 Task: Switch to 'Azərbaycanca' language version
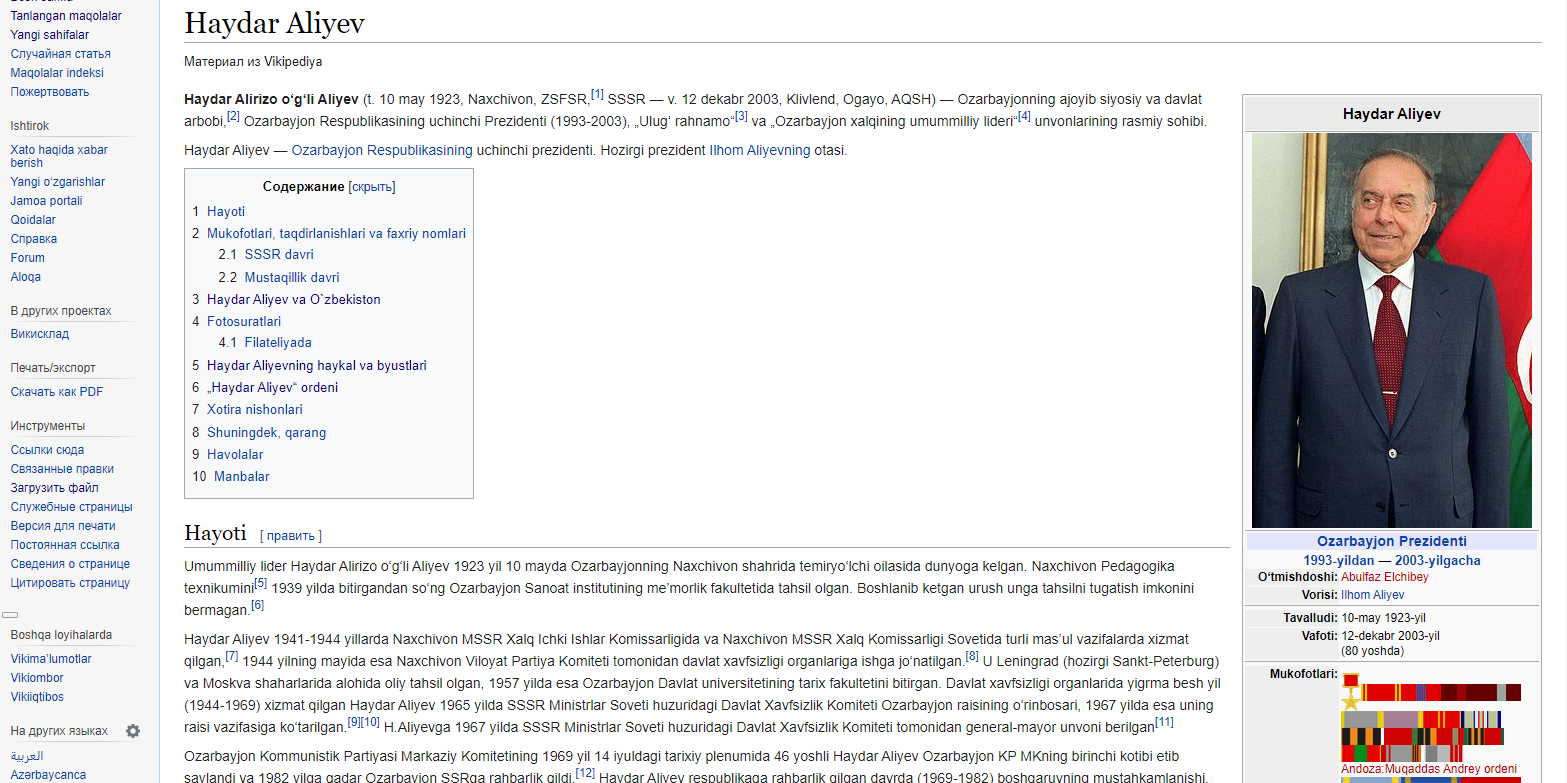48,775
